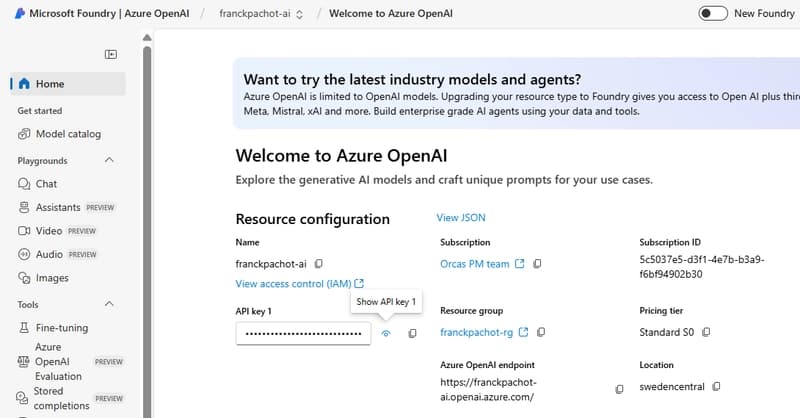Image resolution: width=800 pixels, height=418 pixels.
Task: Open the franckpachot-ai resource switcher
Action: (261, 14)
